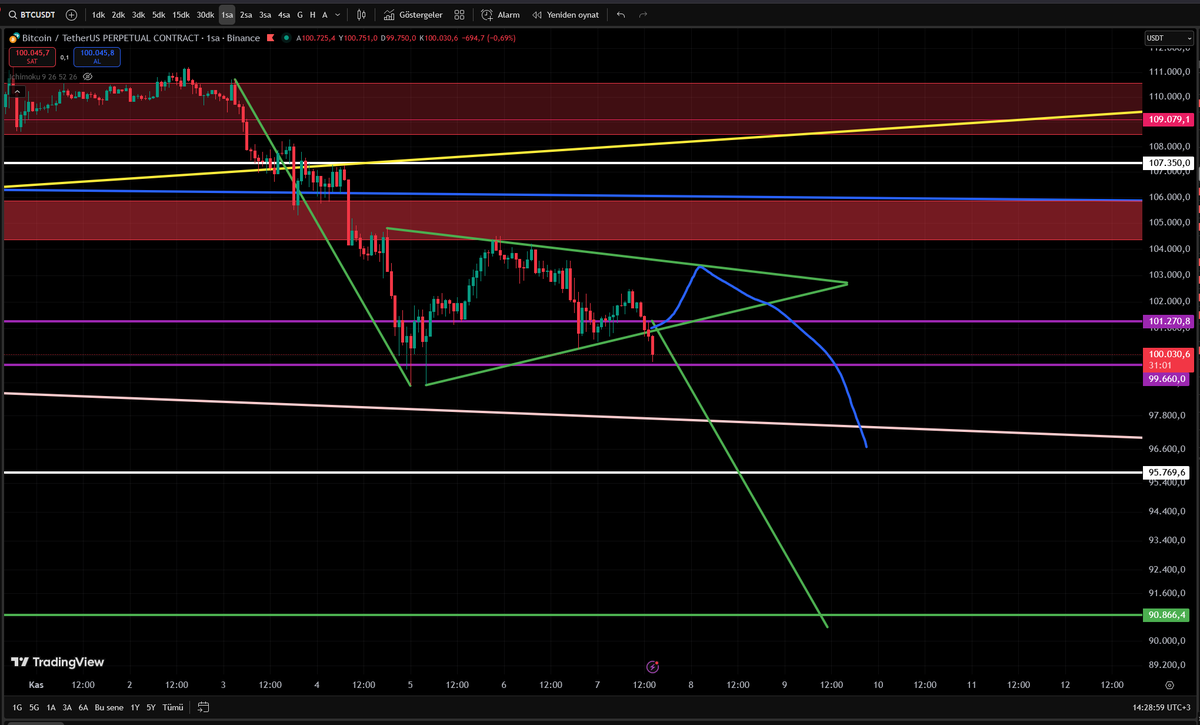1200x725 pixels.
Task: Click the add symbol plus icon
Action: coord(71,15)
